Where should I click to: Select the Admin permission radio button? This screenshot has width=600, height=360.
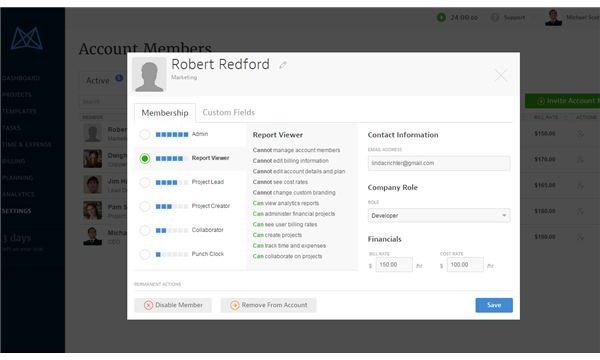[x=145, y=134]
